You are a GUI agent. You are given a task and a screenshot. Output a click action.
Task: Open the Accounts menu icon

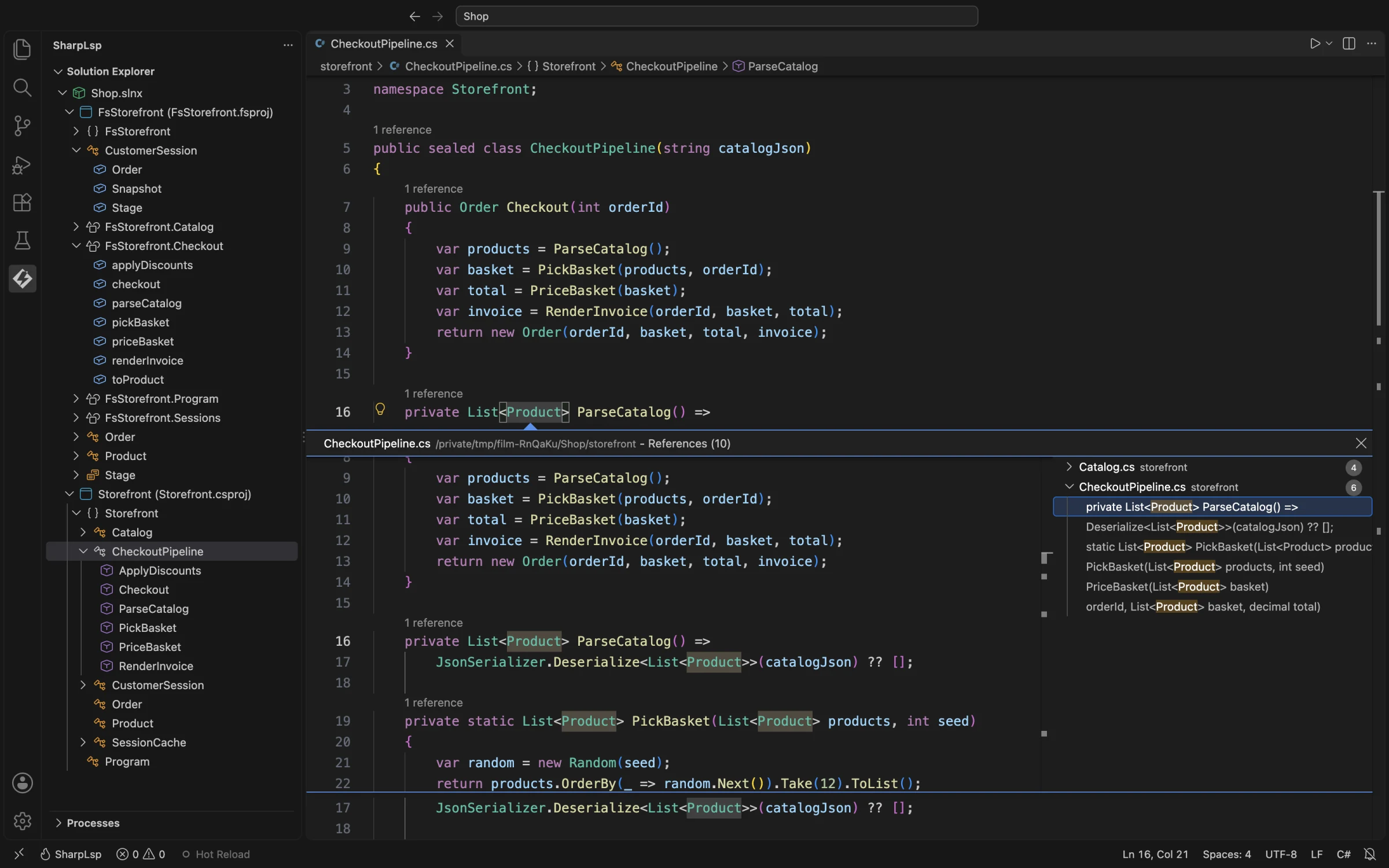click(22, 783)
